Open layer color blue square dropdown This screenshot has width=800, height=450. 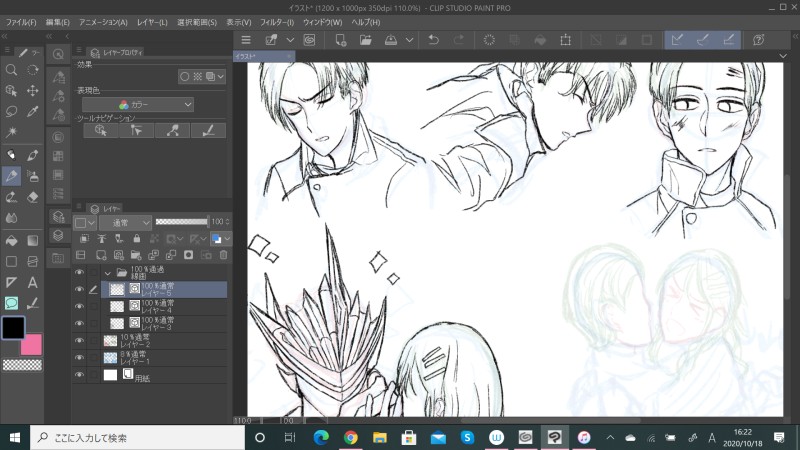pos(221,238)
